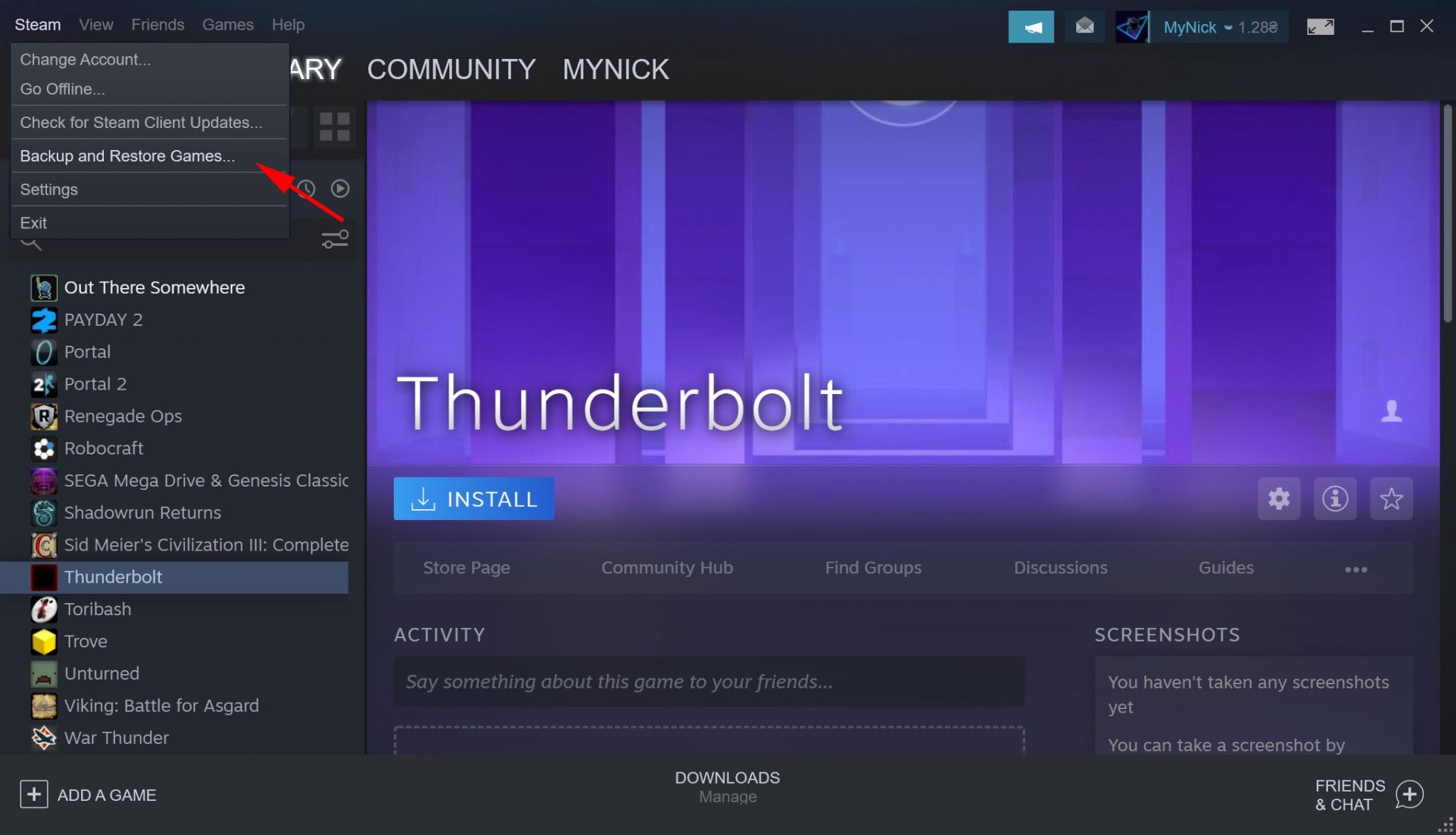Toggle the ready-to-play filter icon

pos(340,188)
